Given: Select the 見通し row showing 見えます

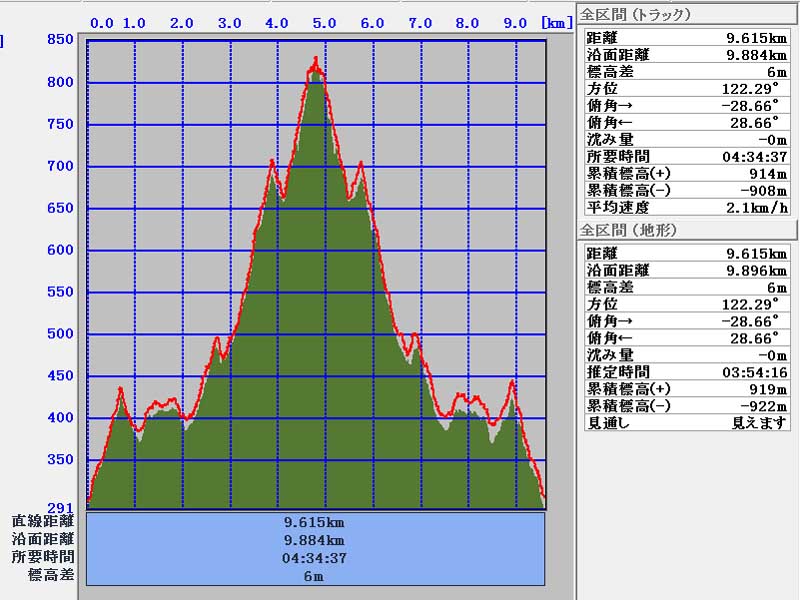Looking at the screenshot, I should [687, 423].
